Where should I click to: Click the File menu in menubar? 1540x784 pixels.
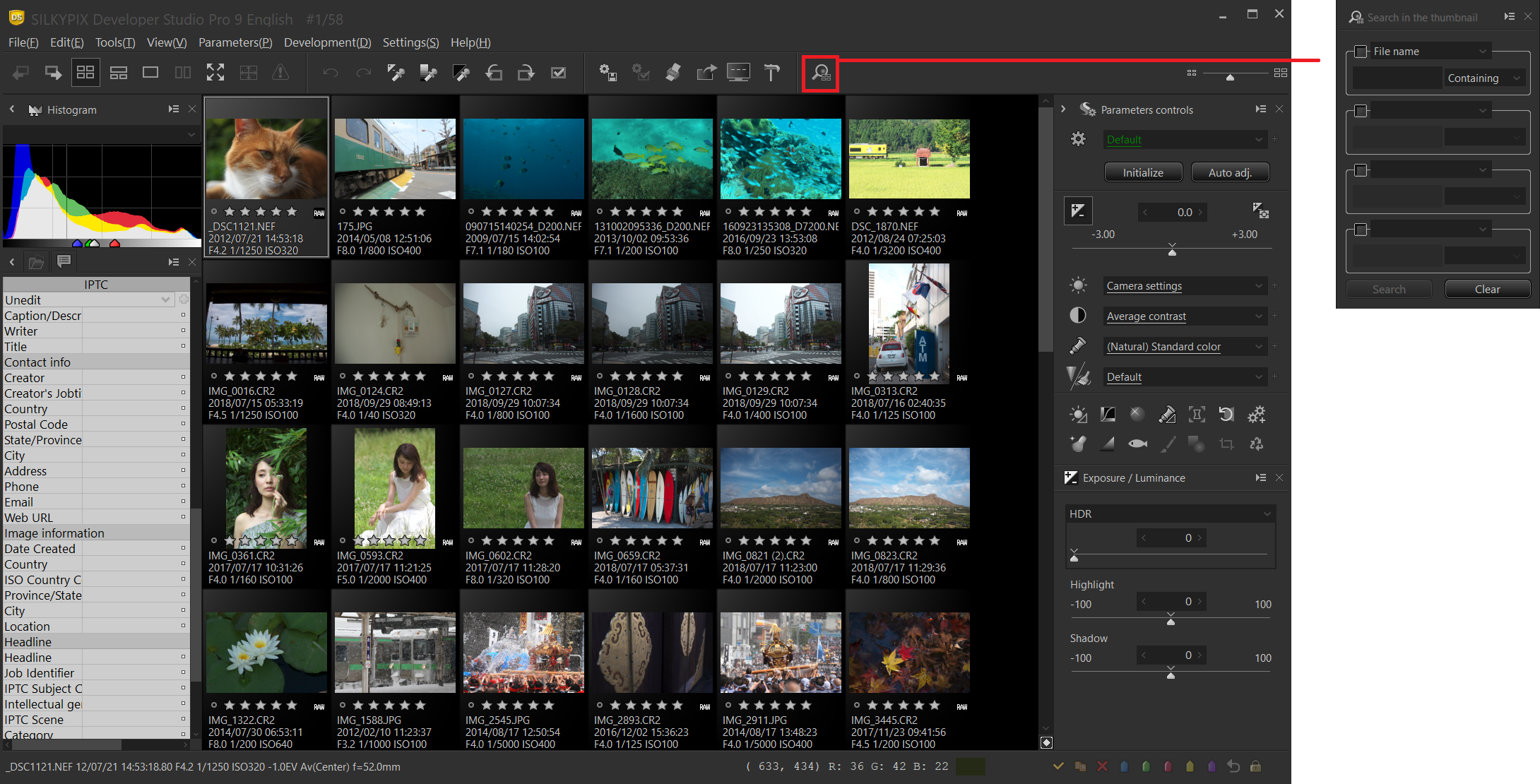pos(21,41)
